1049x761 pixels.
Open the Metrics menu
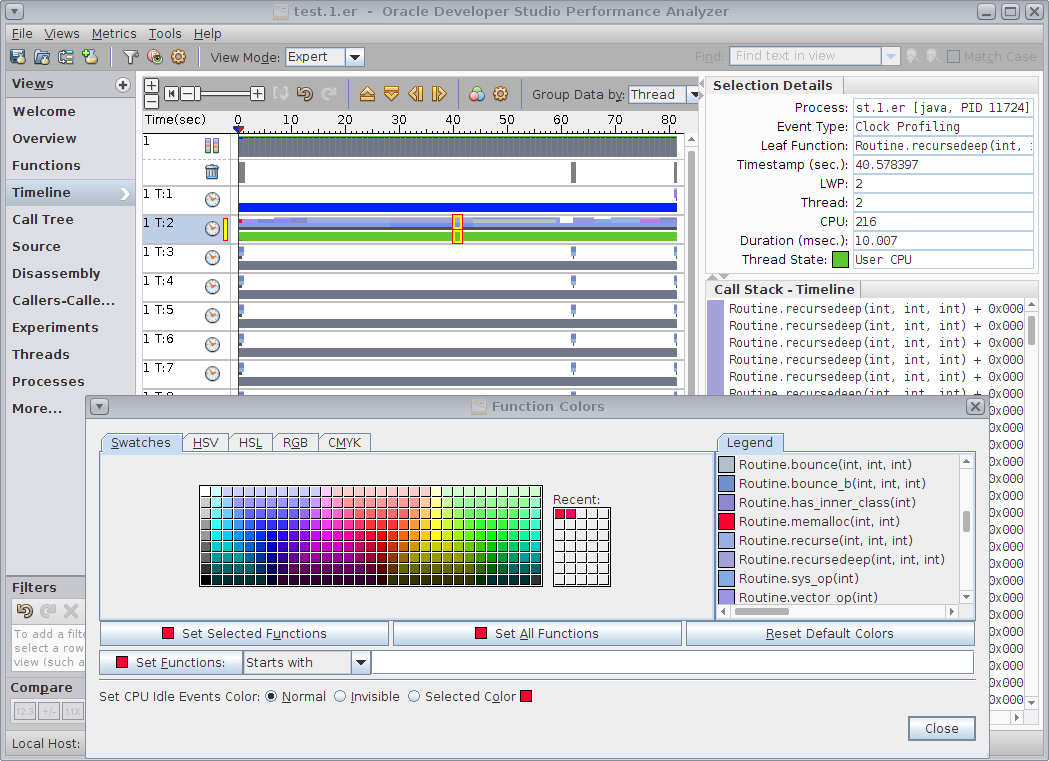[x=114, y=34]
